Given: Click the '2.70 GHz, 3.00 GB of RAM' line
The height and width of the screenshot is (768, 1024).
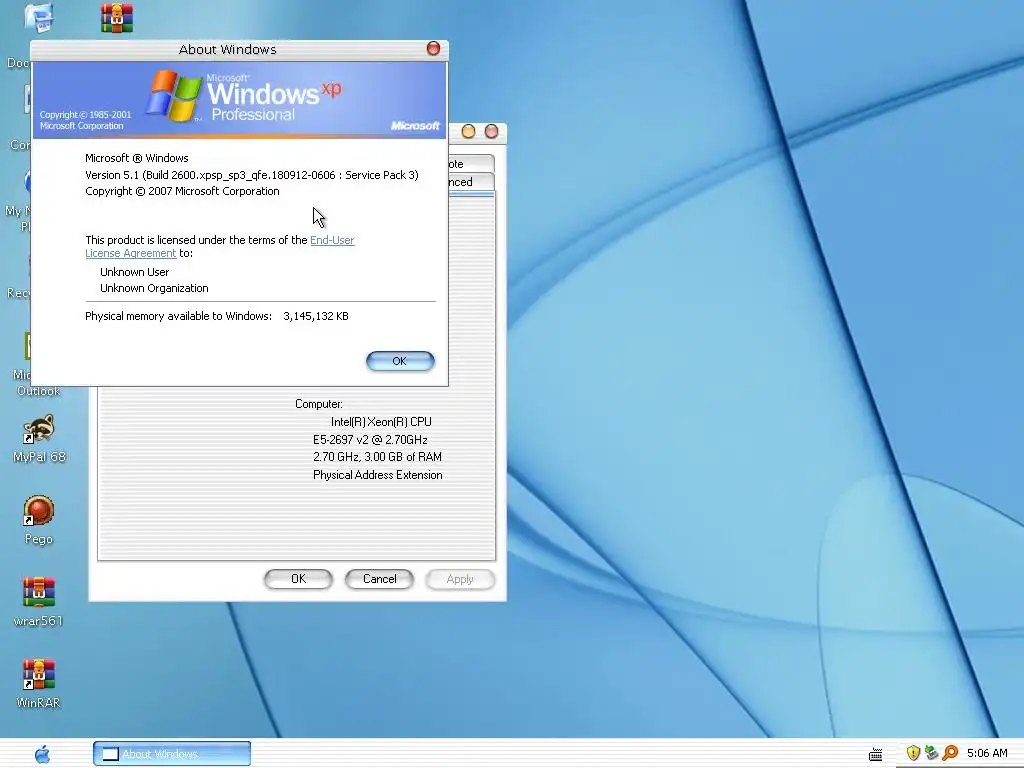Looking at the screenshot, I should [377, 457].
